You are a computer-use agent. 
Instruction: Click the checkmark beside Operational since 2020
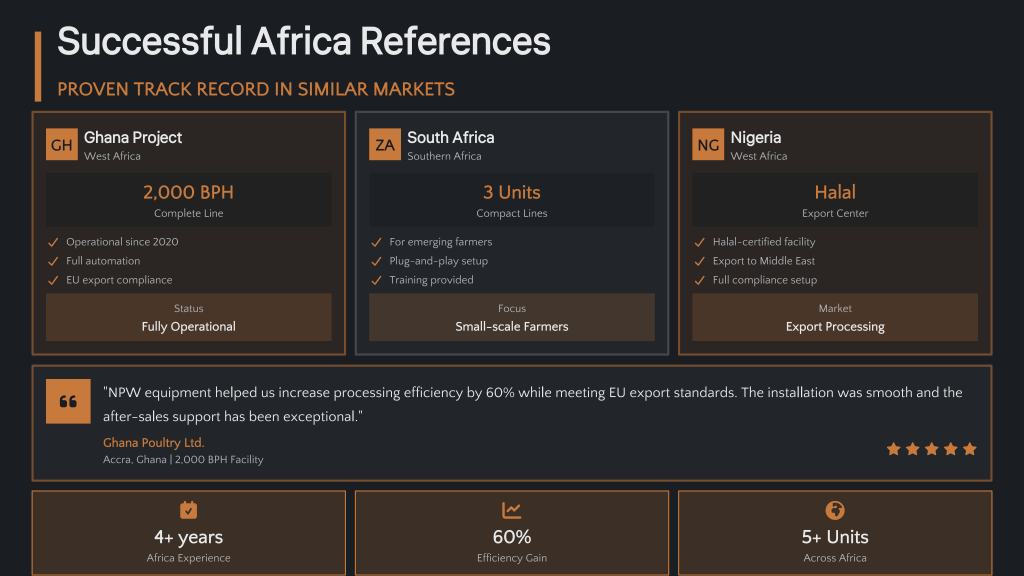pyautogui.click(x=53, y=242)
